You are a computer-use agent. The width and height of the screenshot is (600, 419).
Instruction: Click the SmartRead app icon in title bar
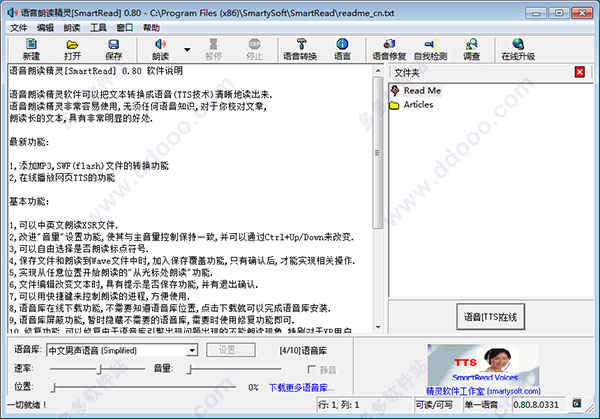coord(12,13)
